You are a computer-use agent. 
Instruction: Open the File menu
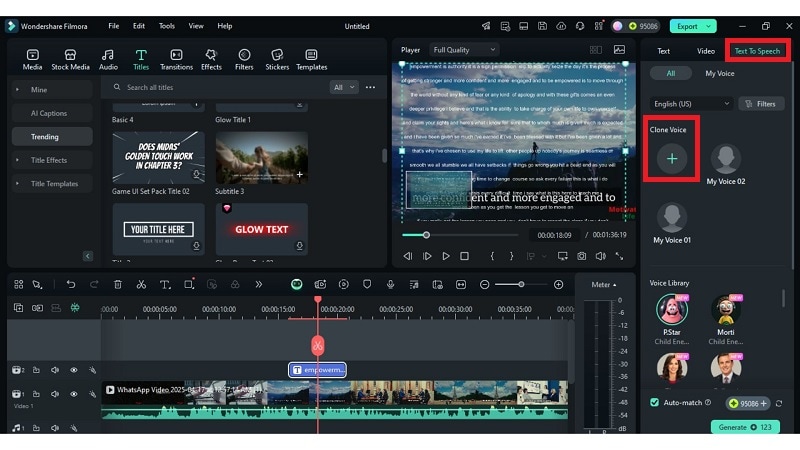coord(113,26)
